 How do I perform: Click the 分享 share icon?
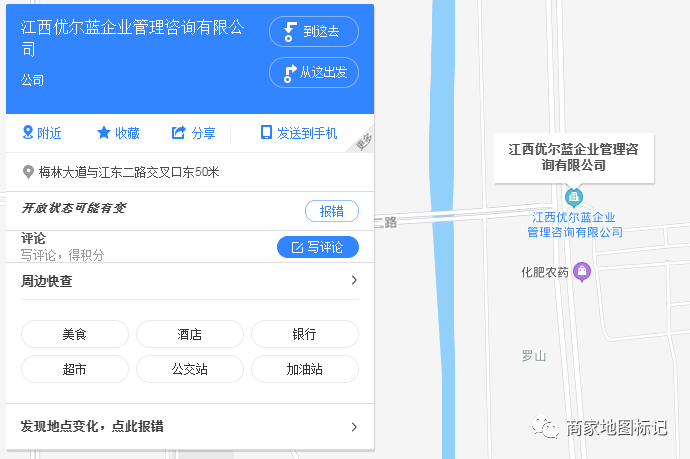point(179,133)
